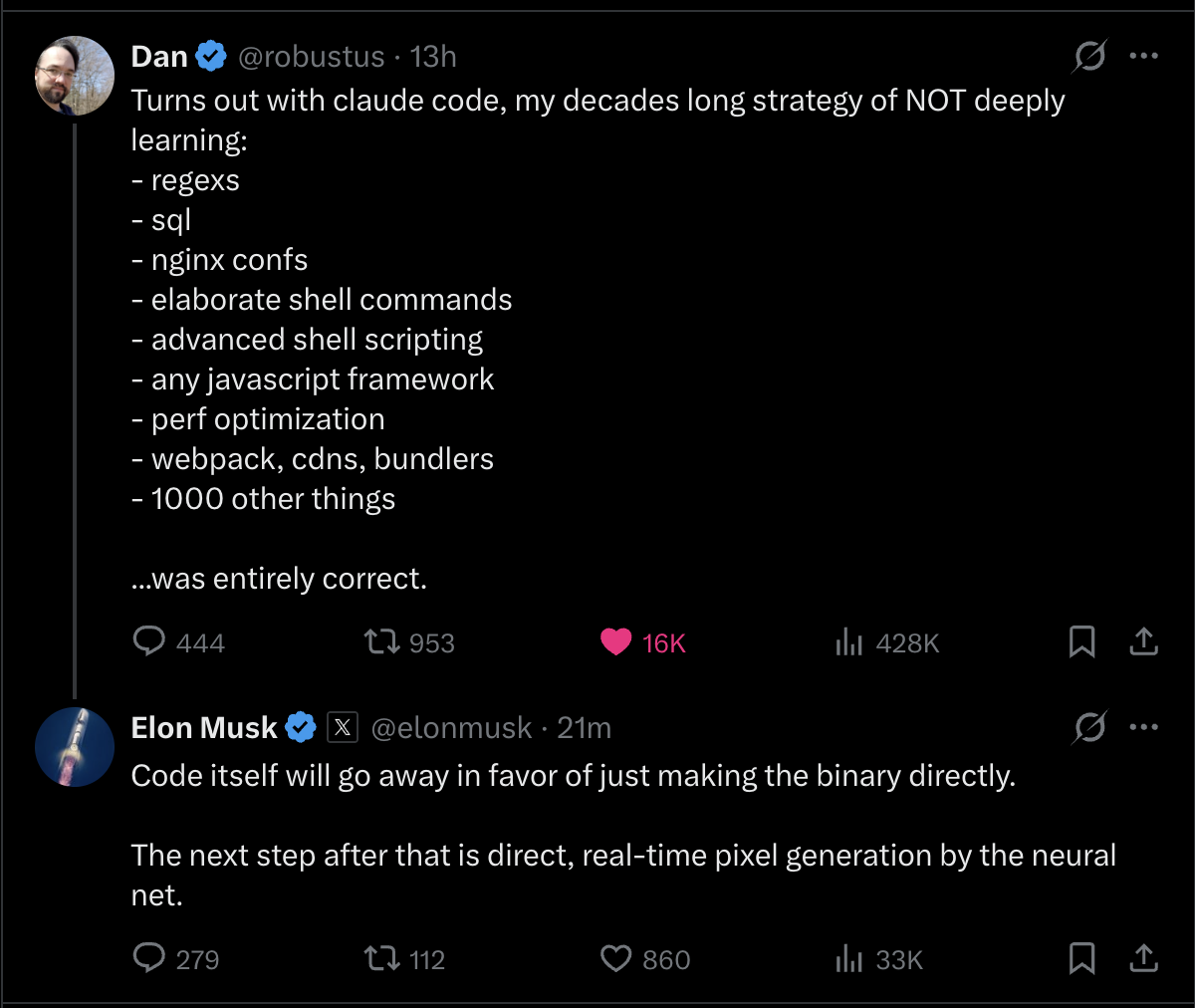Repost Dan's tweet with retweet icon
Screen dimensions: 1195x1008
click(380, 641)
